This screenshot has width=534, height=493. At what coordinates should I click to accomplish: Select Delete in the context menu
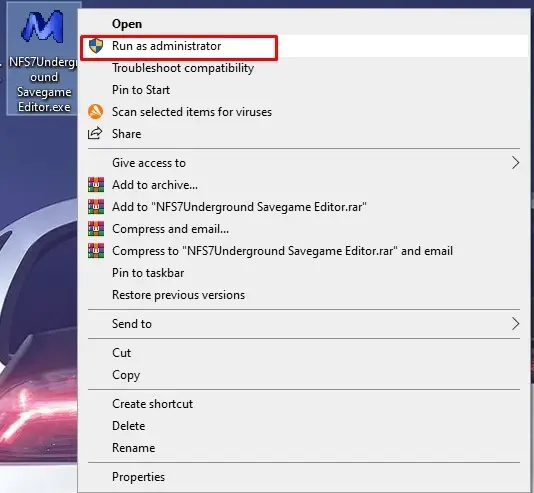pos(303,426)
